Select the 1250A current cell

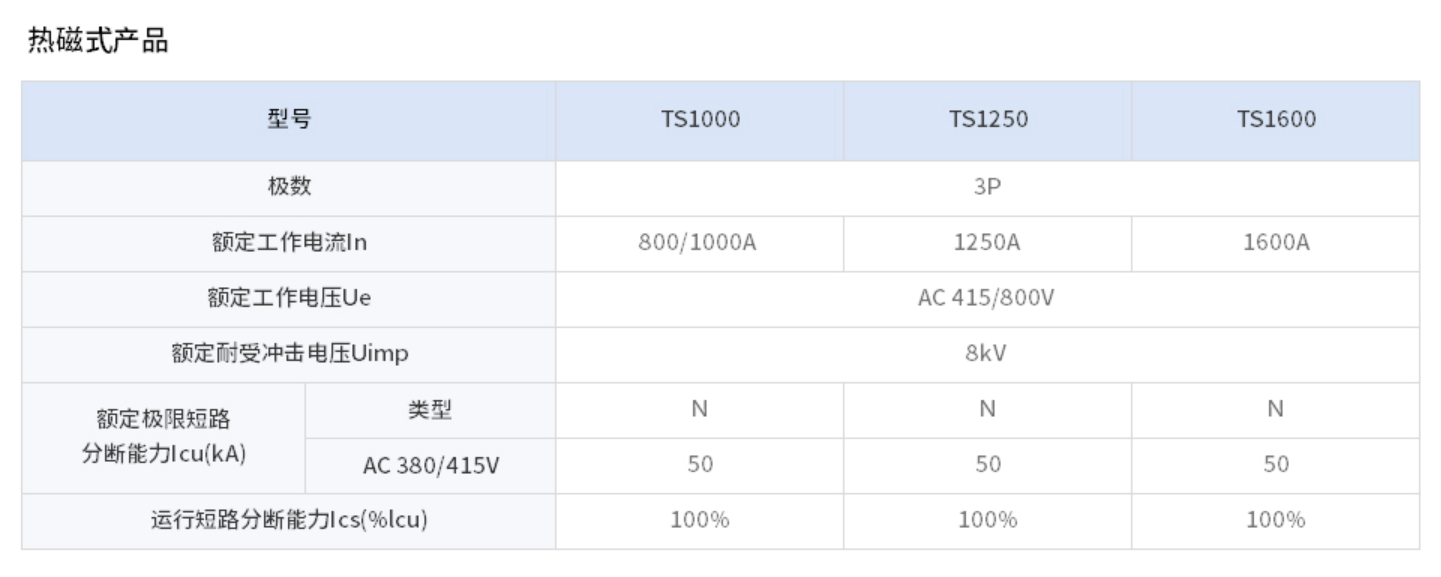point(987,243)
